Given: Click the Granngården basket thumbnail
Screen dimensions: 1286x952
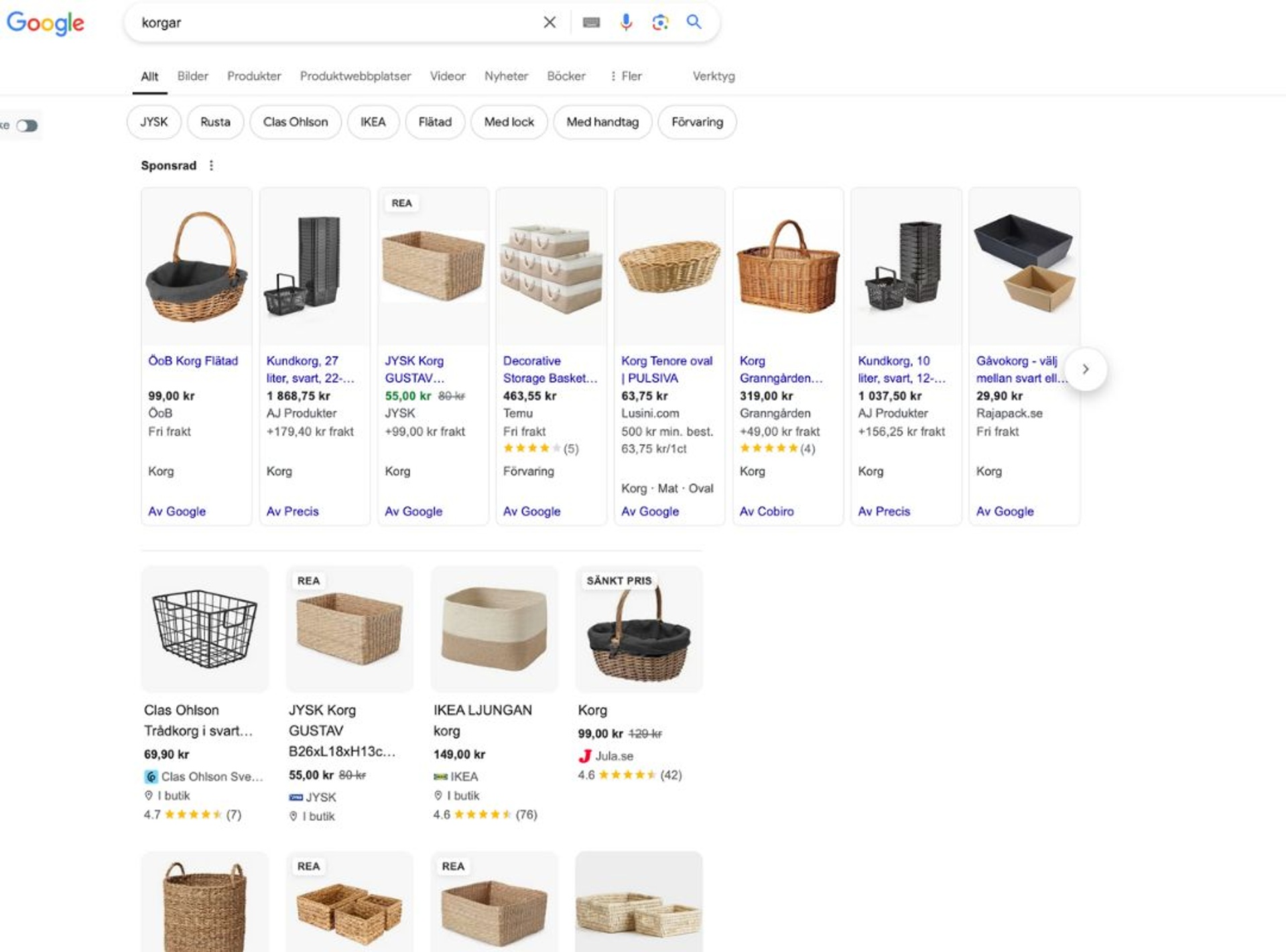Looking at the screenshot, I should 788,267.
